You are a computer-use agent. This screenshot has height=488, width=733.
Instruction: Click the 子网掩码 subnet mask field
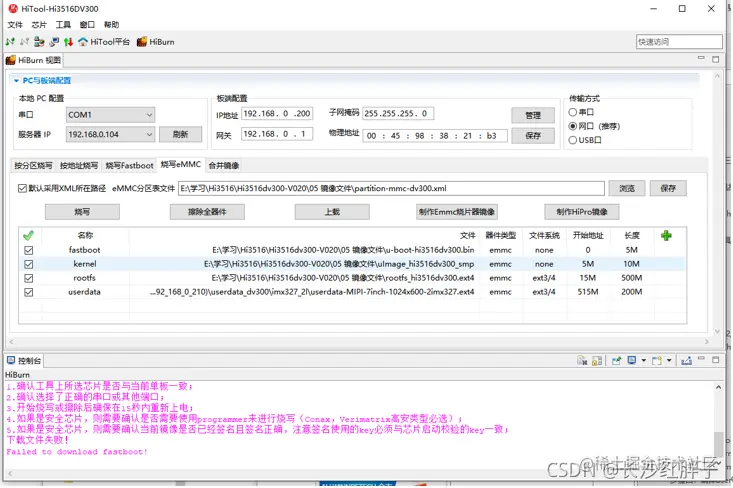398,114
